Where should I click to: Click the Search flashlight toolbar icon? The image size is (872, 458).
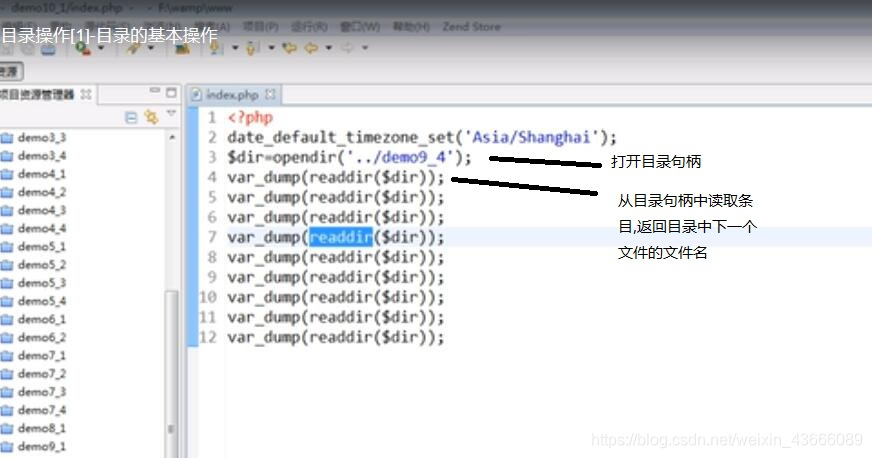[x=133, y=48]
